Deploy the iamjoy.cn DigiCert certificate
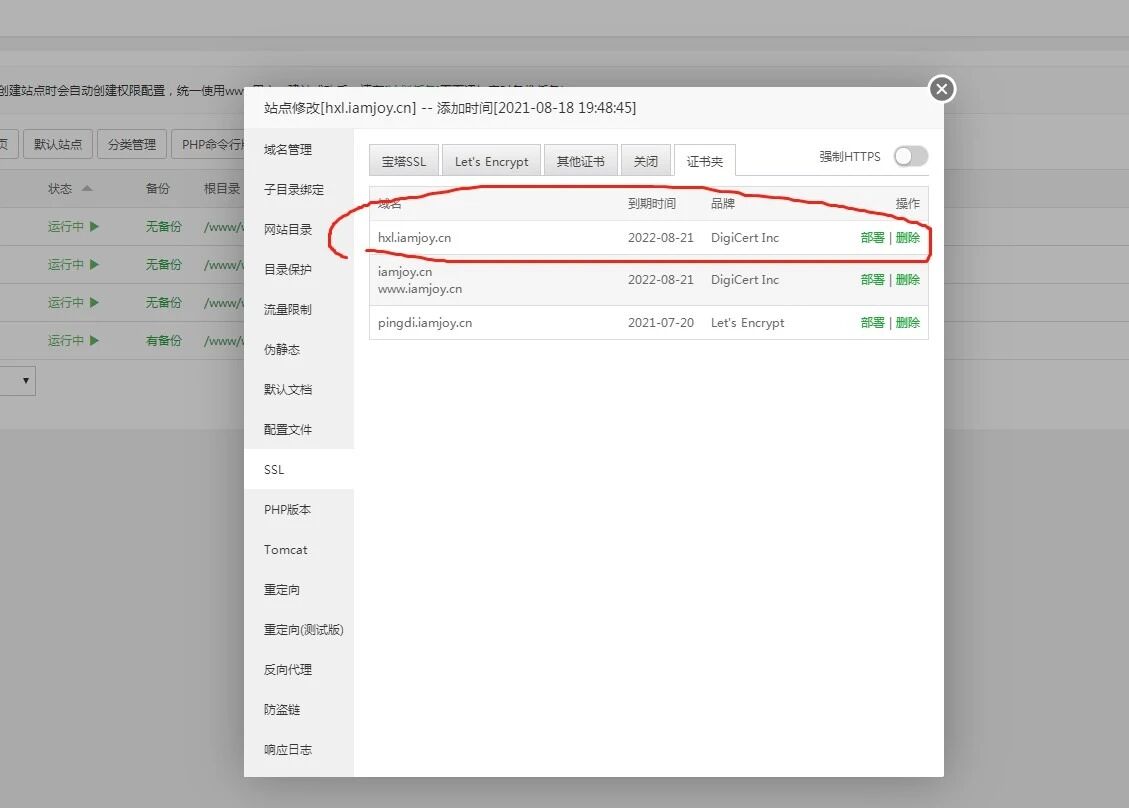 [872, 279]
